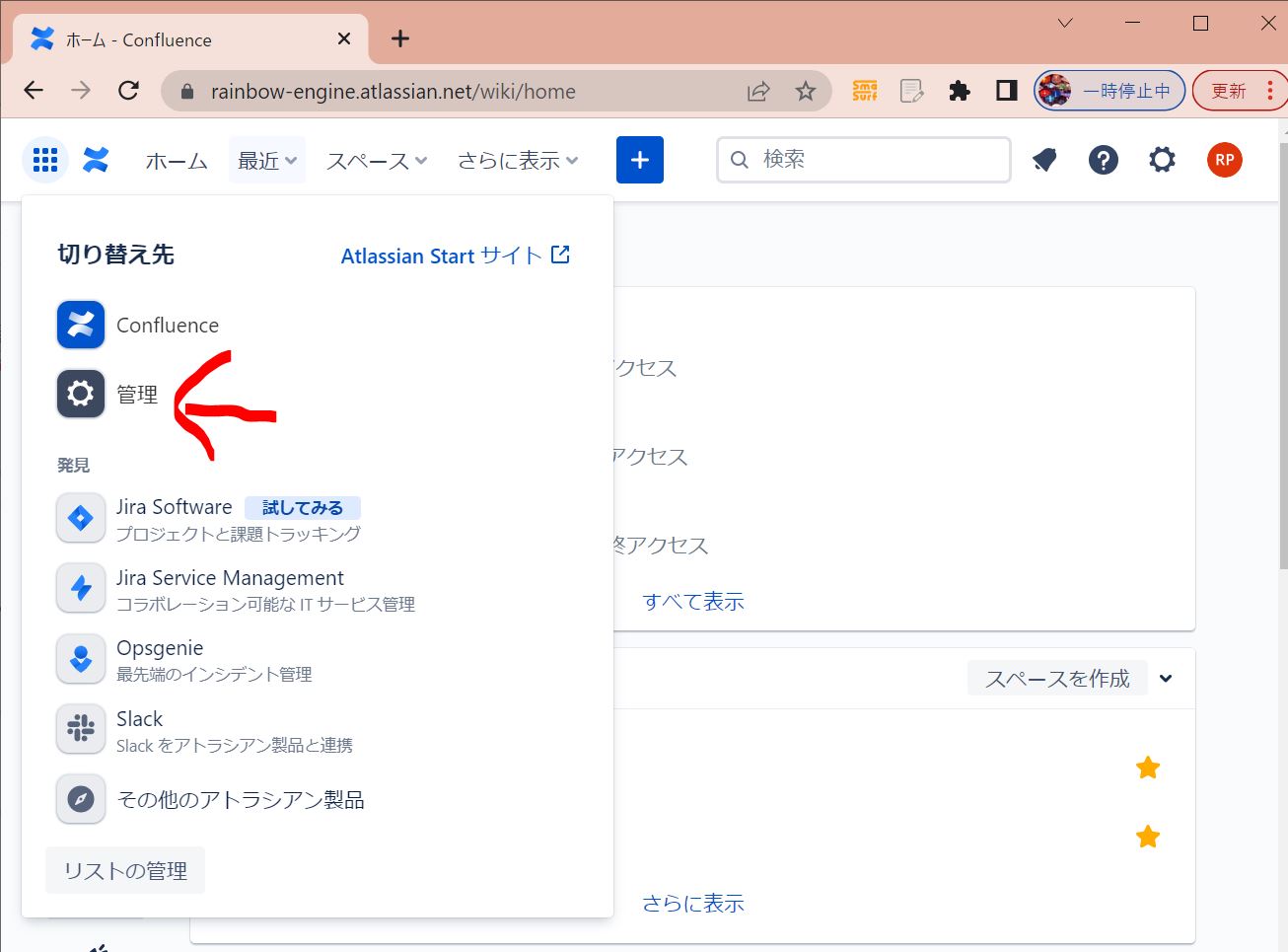Go to the ホーム menu item

point(177,161)
